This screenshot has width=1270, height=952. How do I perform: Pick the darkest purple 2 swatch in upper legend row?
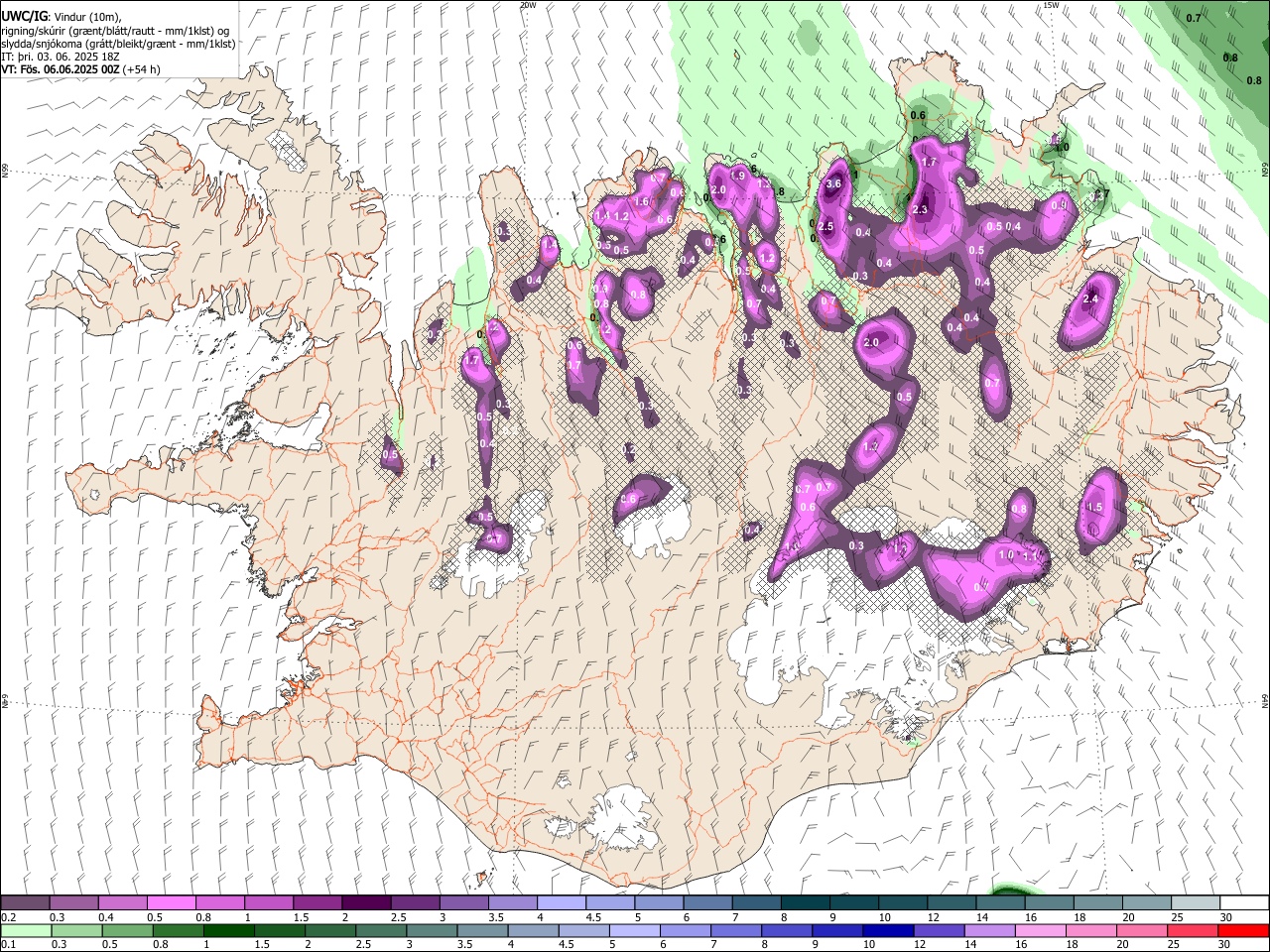(365, 903)
